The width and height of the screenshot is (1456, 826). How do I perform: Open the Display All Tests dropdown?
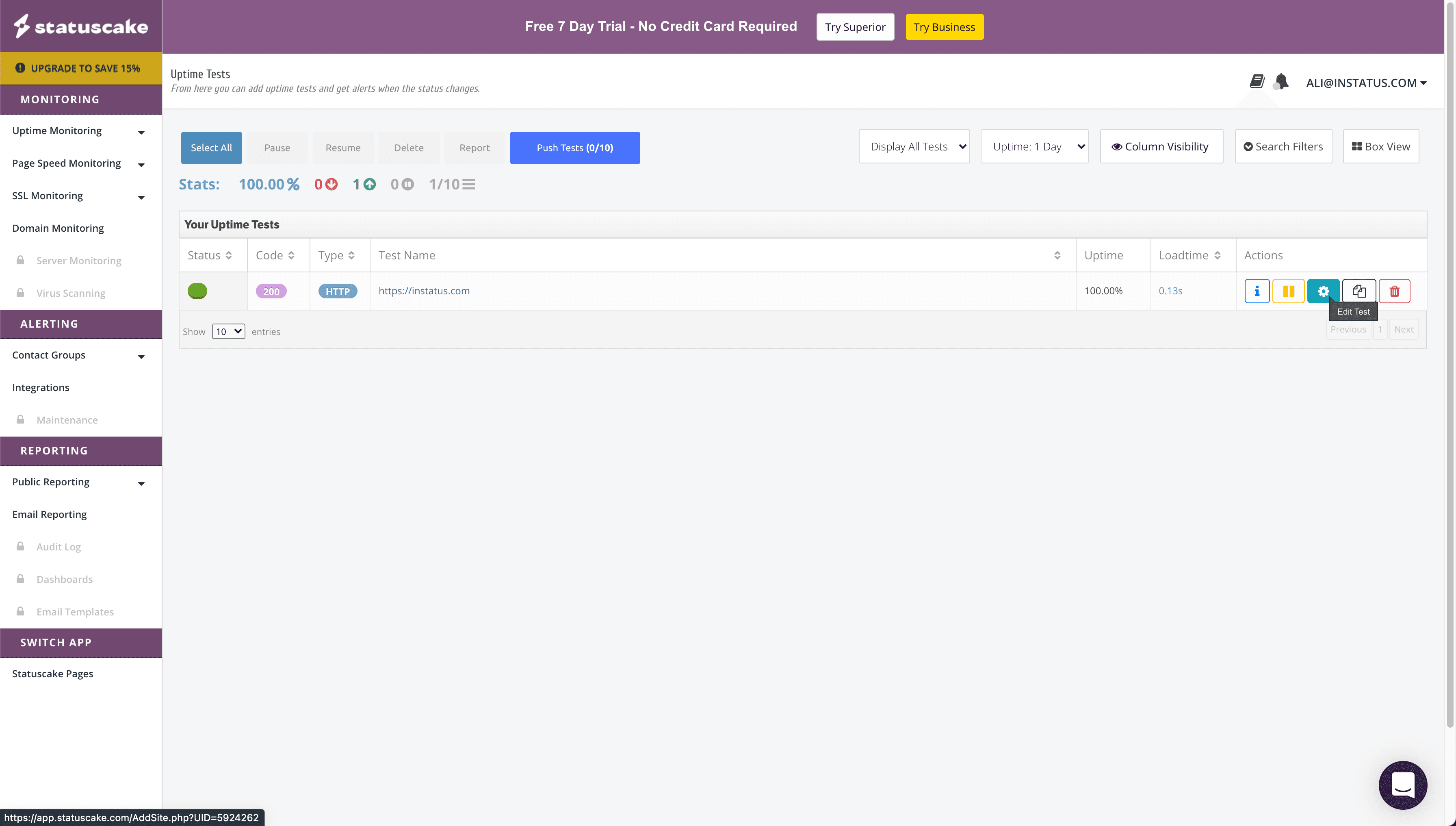pyautogui.click(x=914, y=146)
